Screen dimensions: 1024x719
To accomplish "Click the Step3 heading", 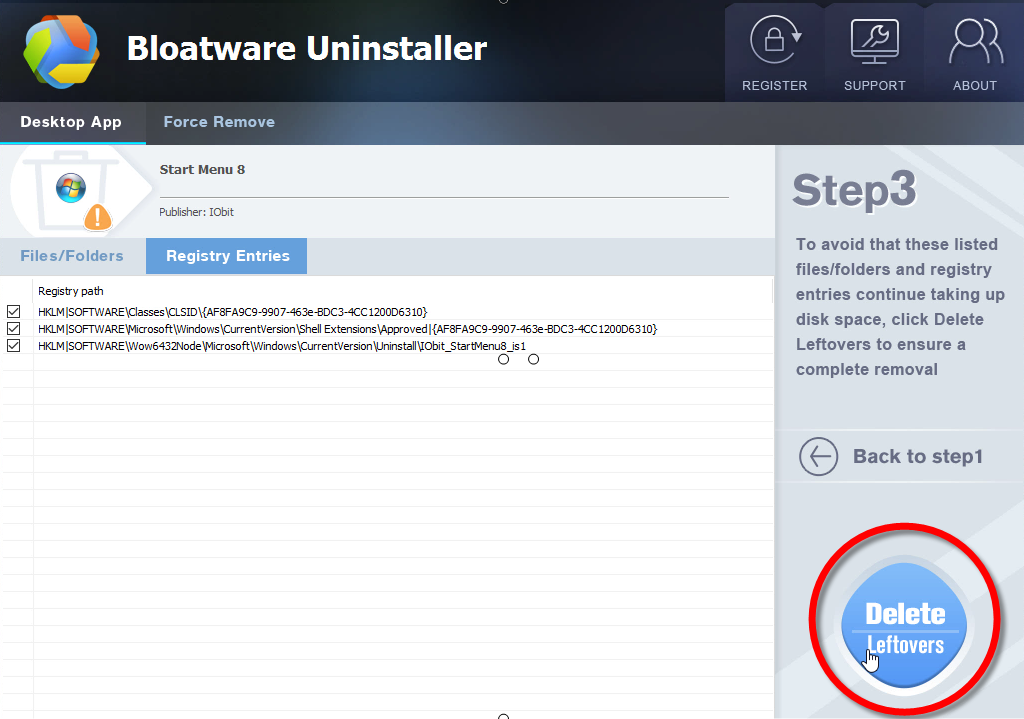I will [854, 190].
